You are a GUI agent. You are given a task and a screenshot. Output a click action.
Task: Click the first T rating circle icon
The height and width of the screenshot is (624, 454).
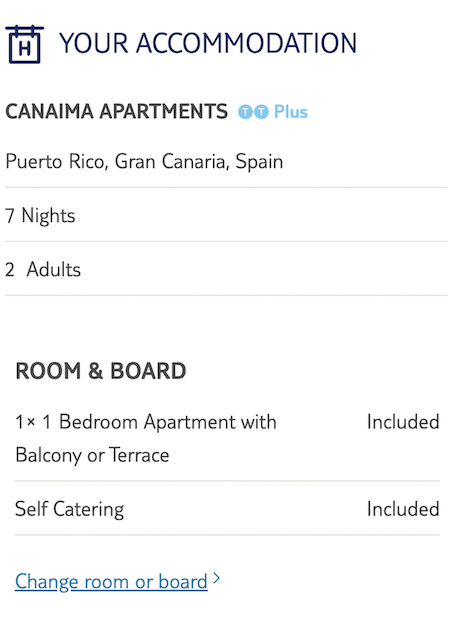point(245,112)
